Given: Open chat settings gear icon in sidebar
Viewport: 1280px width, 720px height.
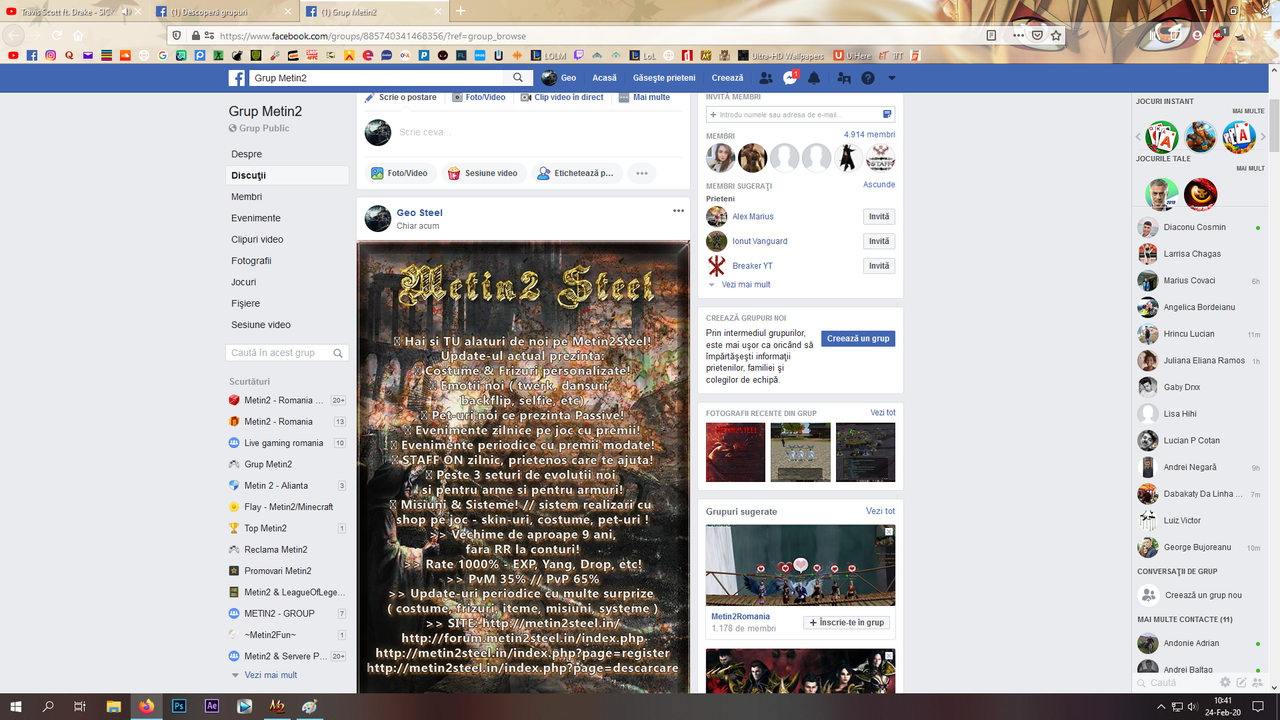Looking at the screenshot, I should click(x=1225, y=682).
